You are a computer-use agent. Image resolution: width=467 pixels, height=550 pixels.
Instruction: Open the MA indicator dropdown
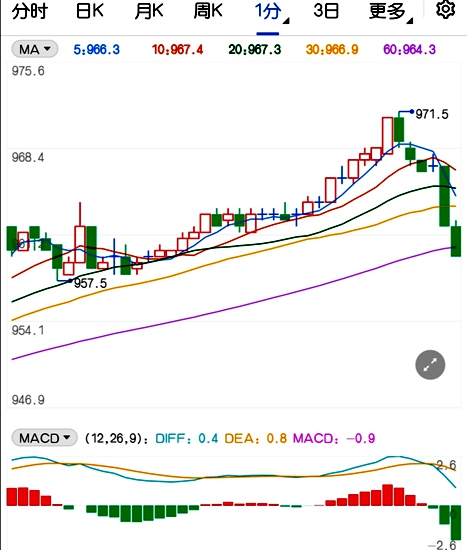click(x=35, y=49)
